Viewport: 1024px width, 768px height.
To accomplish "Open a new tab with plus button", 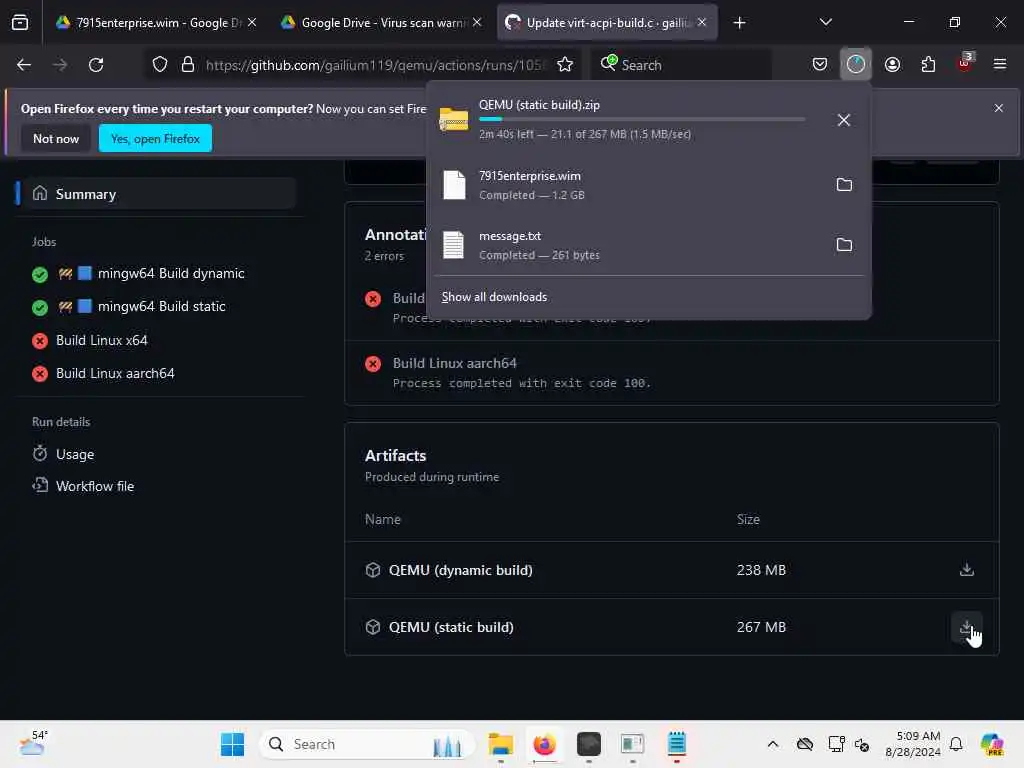I will [739, 23].
